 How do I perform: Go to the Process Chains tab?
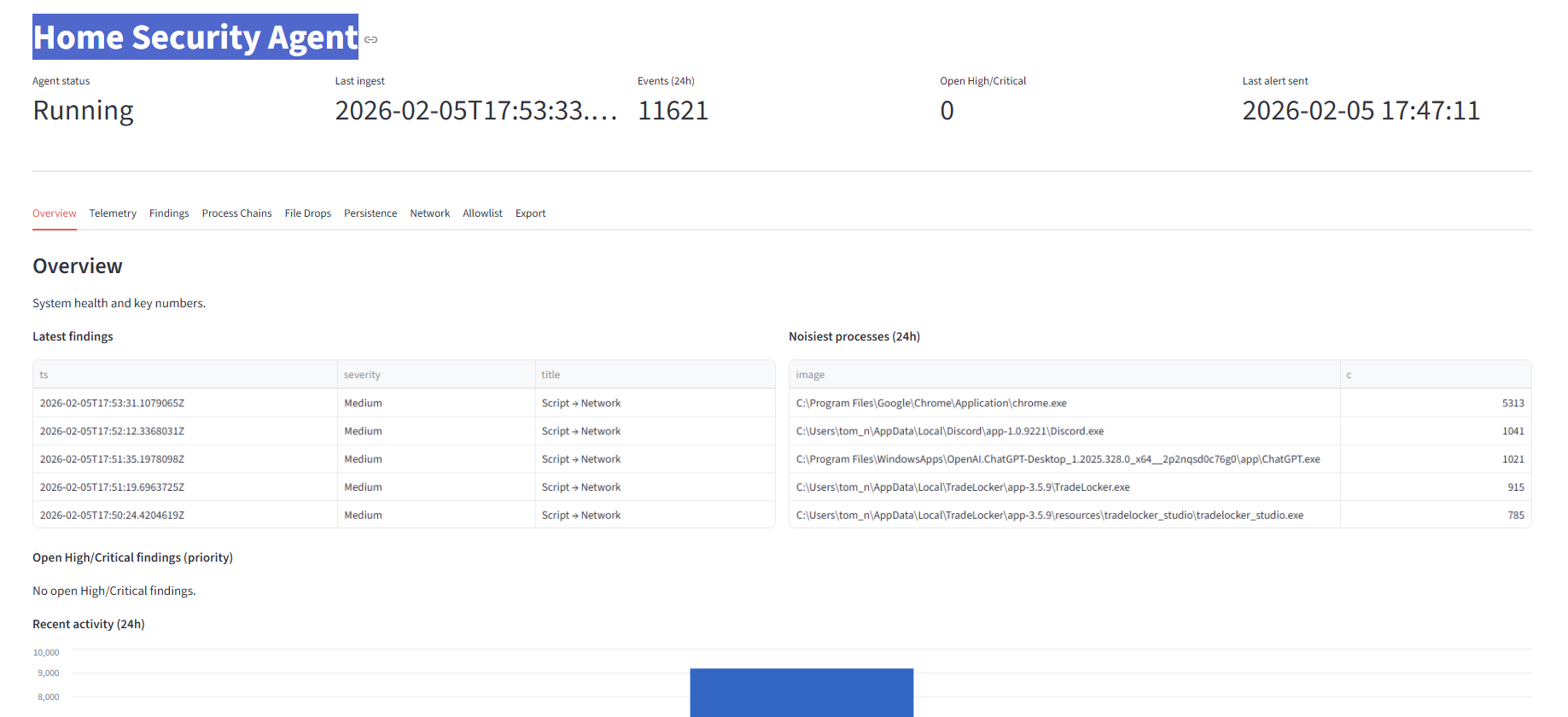click(236, 213)
